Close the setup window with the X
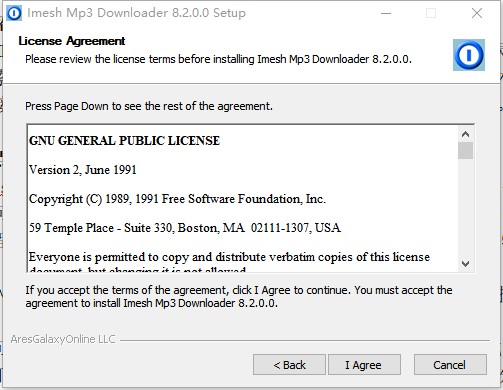The image size is (503, 390). point(477,13)
